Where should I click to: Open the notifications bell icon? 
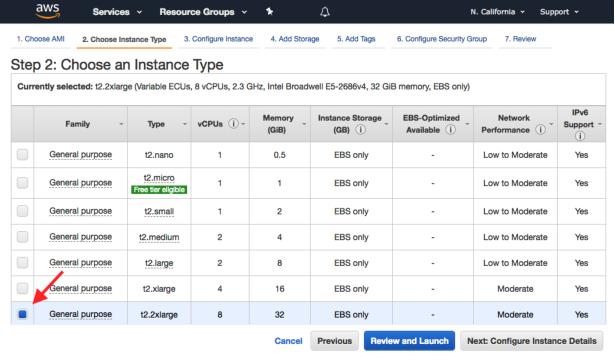pos(325,12)
